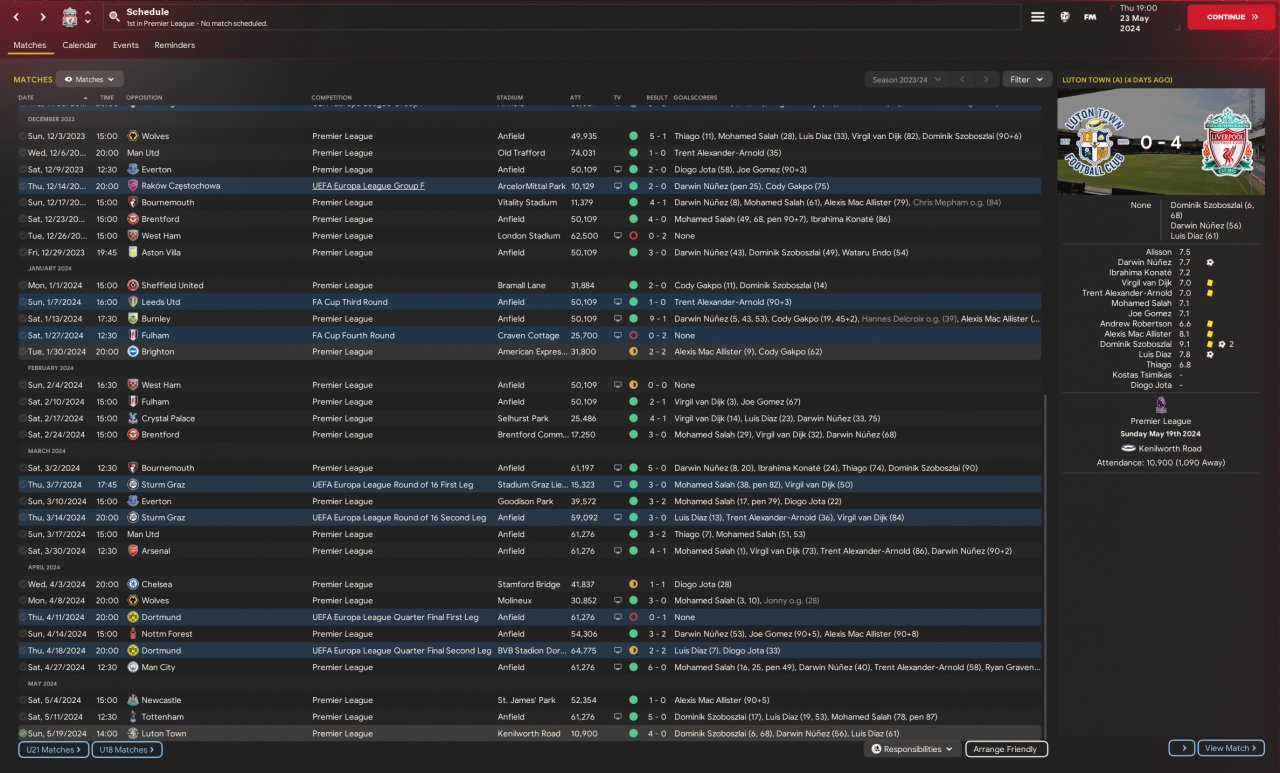Tick the selection circle on the Nottm Forest row
The height and width of the screenshot is (773, 1280).
click(22, 634)
